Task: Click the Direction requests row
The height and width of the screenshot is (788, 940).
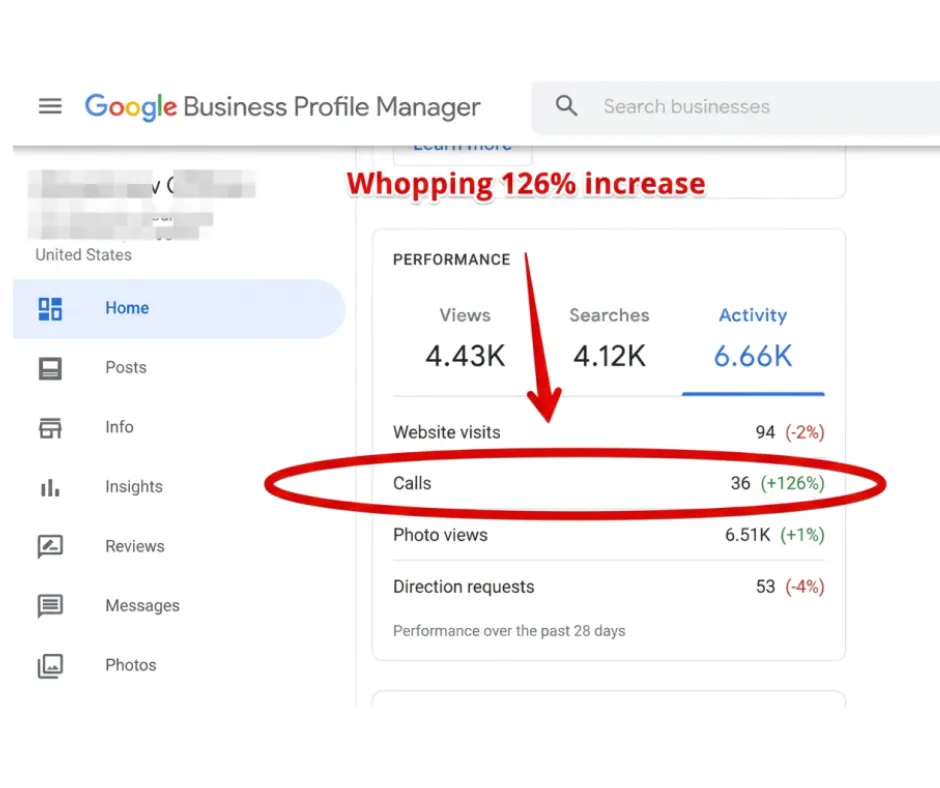Action: (608, 586)
